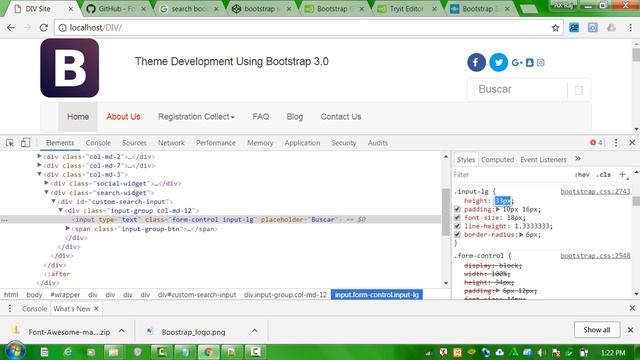Click the red error count indicator
The height and width of the screenshot is (360, 640).
[596, 142]
